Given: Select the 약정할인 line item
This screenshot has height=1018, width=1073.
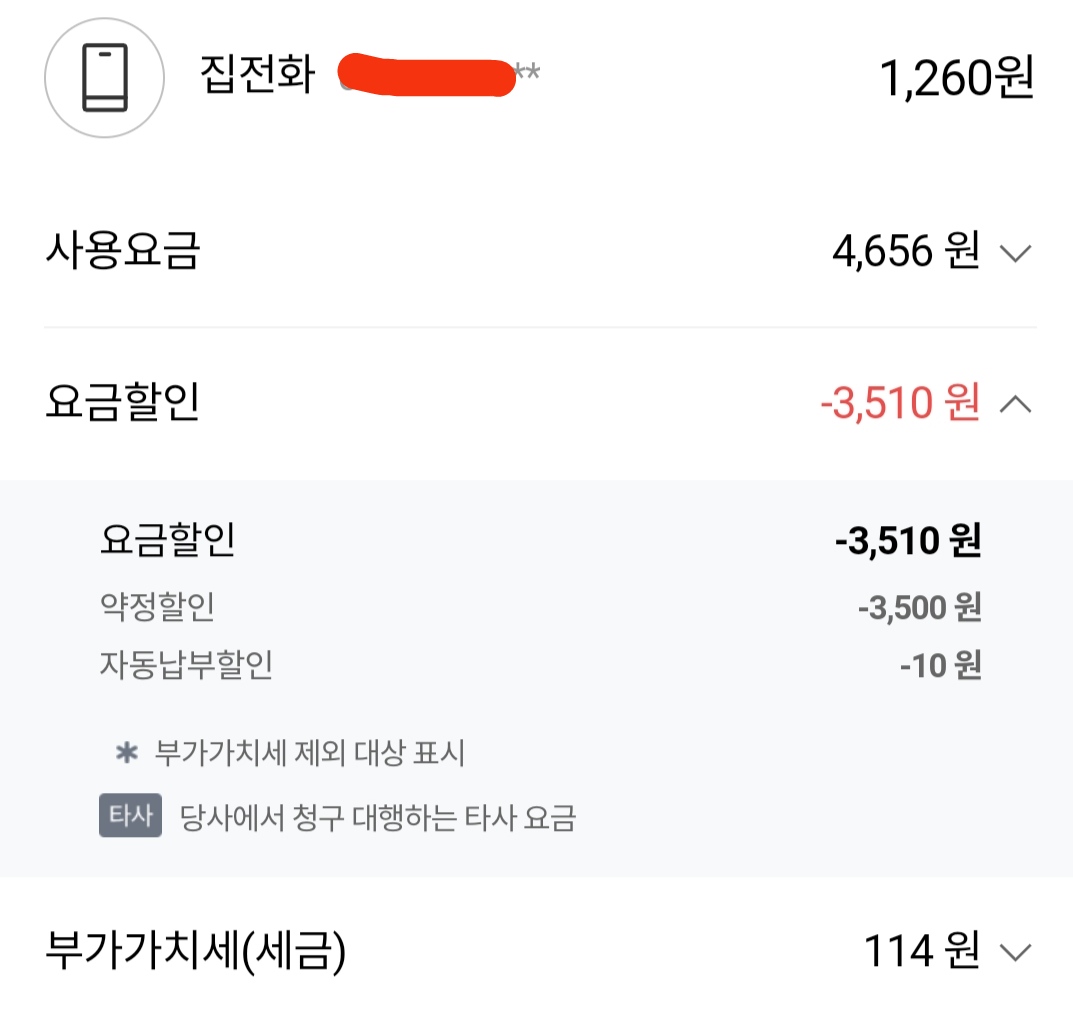Looking at the screenshot, I should pyautogui.click(x=157, y=606).
